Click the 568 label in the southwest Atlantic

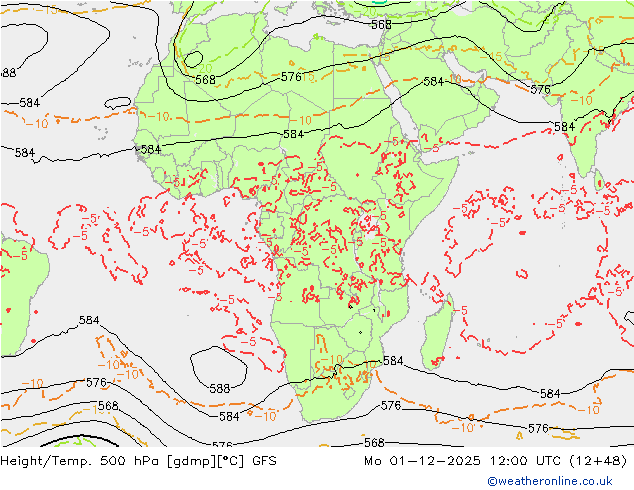point(108,406)
